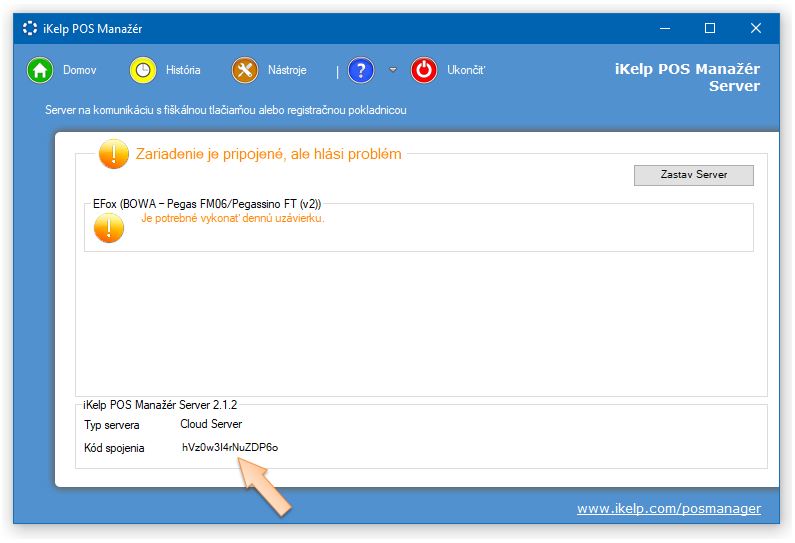This screenshot has width=795, height=543.
Task: Select the História text label in toolbar
Action: (x=183, y=71)
